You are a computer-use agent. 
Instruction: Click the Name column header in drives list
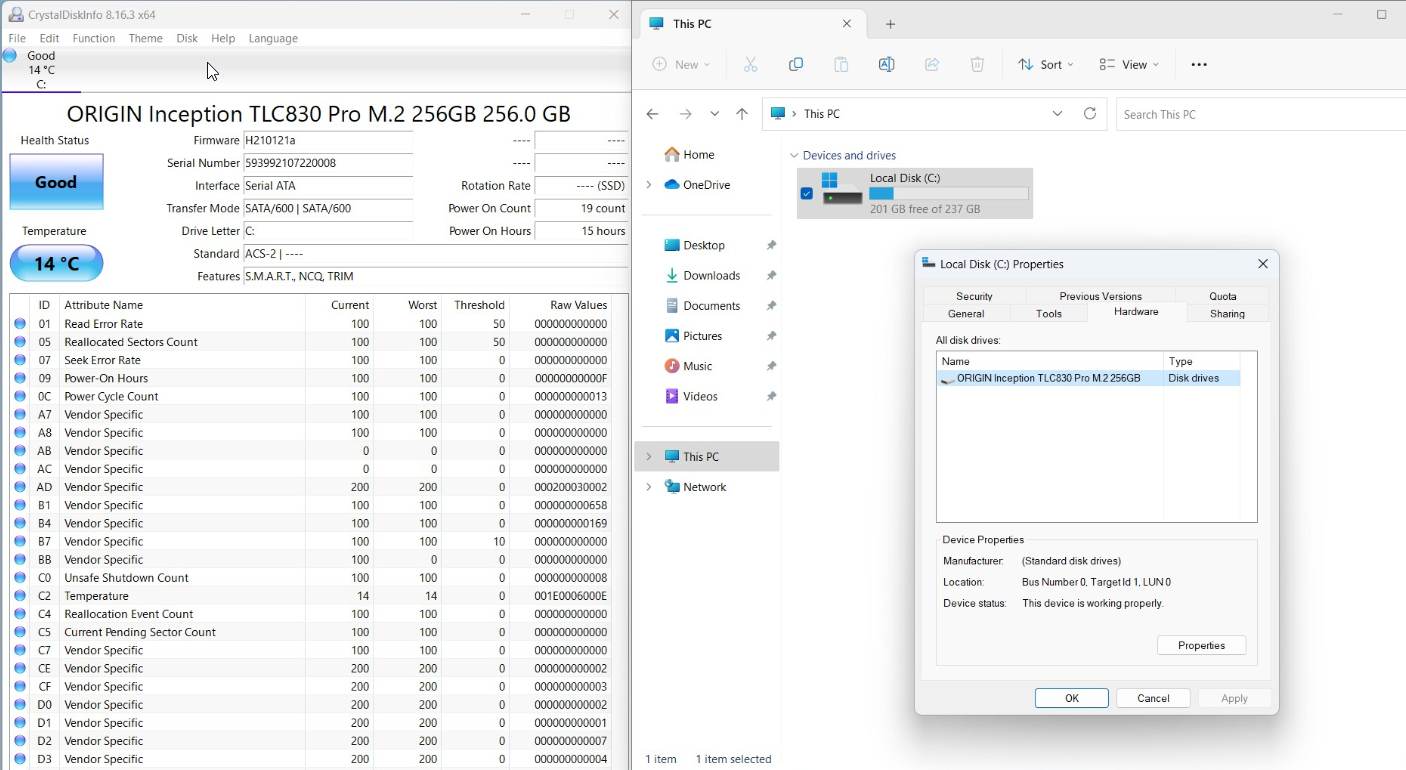1050,361
